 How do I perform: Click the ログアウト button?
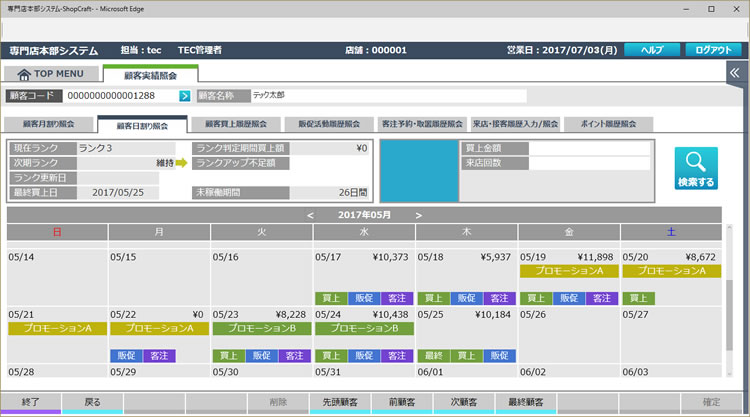[712, 50]
